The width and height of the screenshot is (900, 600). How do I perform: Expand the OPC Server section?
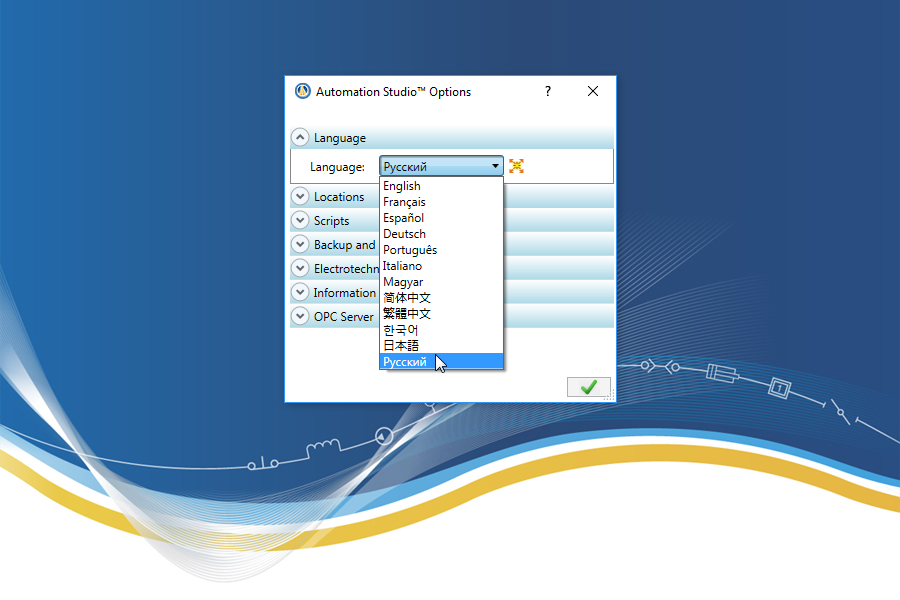[x=300, y=316]
